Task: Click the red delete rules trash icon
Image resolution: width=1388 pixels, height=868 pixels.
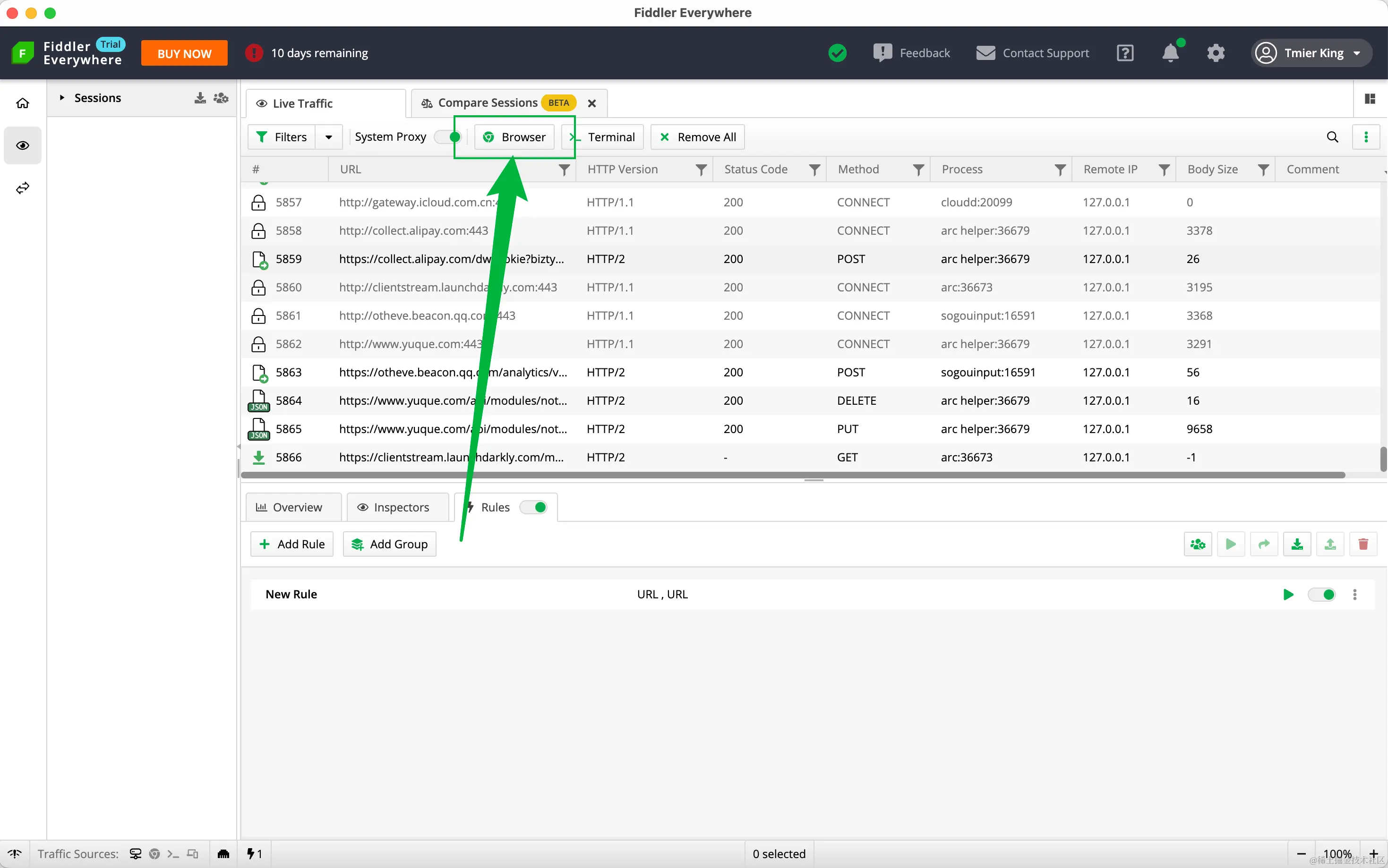Action: [1363, 544]
